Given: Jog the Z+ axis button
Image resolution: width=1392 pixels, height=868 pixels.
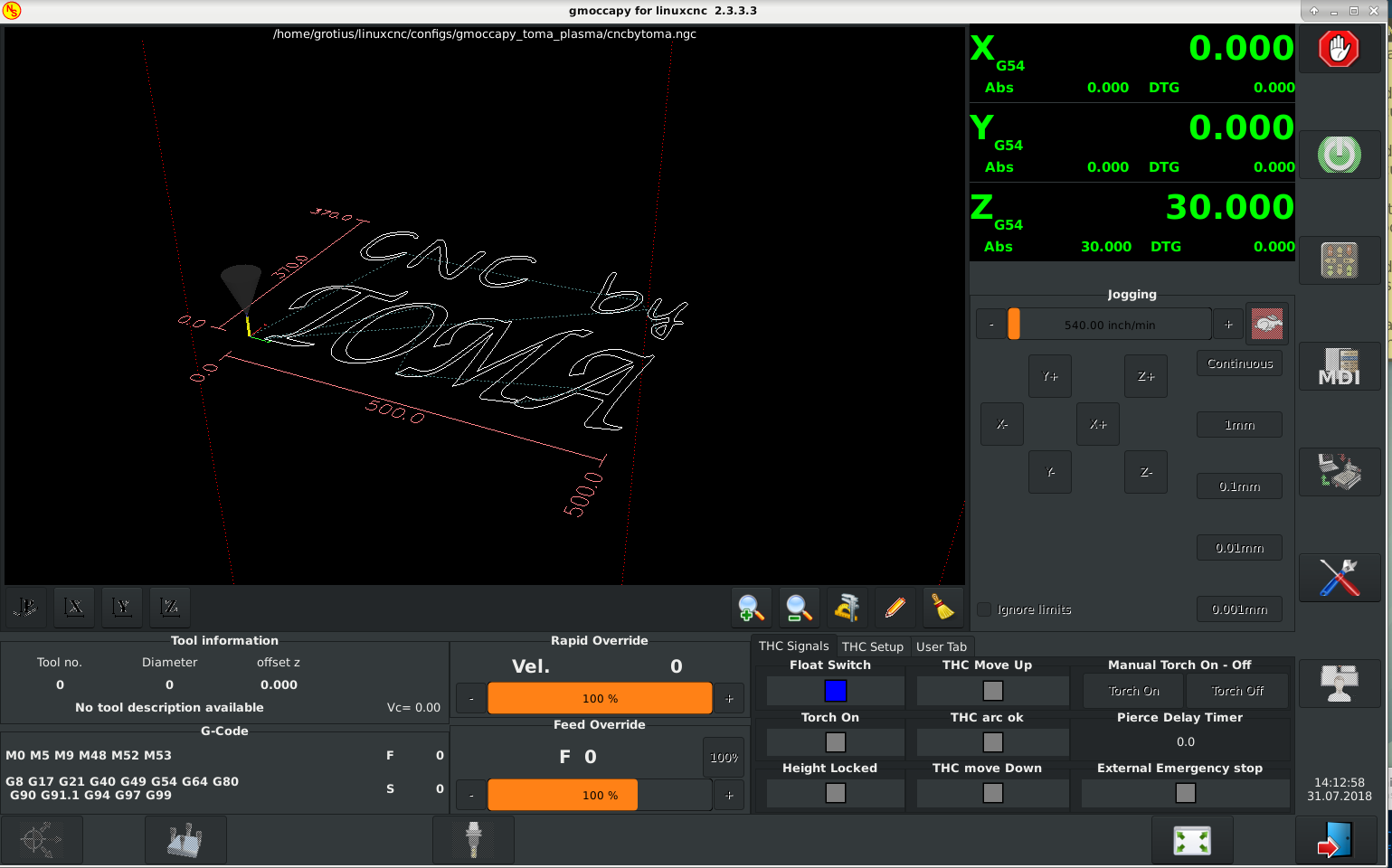Looking at the screenshot, I should point(1146,376).
